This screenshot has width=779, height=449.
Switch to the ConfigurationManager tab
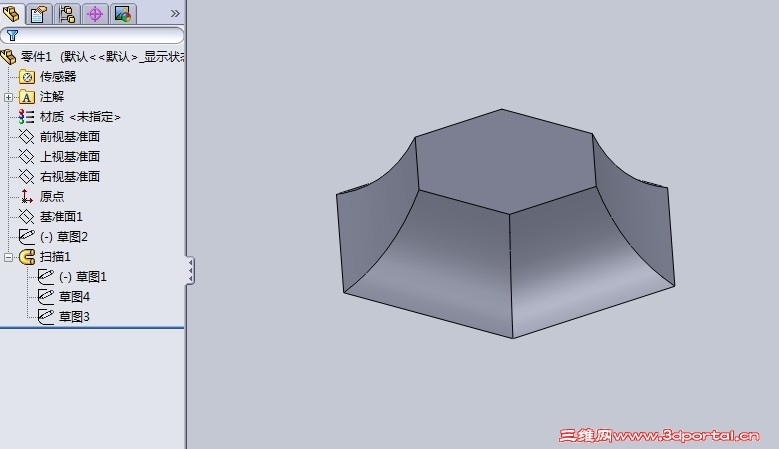pyautogui.click(x=67, y=13)
